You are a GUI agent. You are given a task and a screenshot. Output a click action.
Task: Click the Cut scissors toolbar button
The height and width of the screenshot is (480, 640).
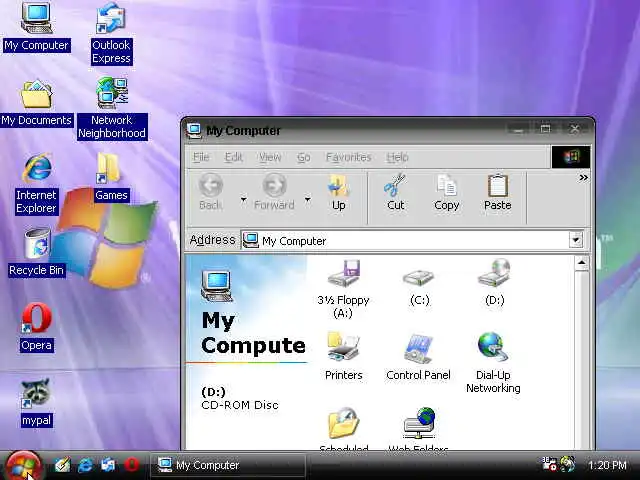395,193
